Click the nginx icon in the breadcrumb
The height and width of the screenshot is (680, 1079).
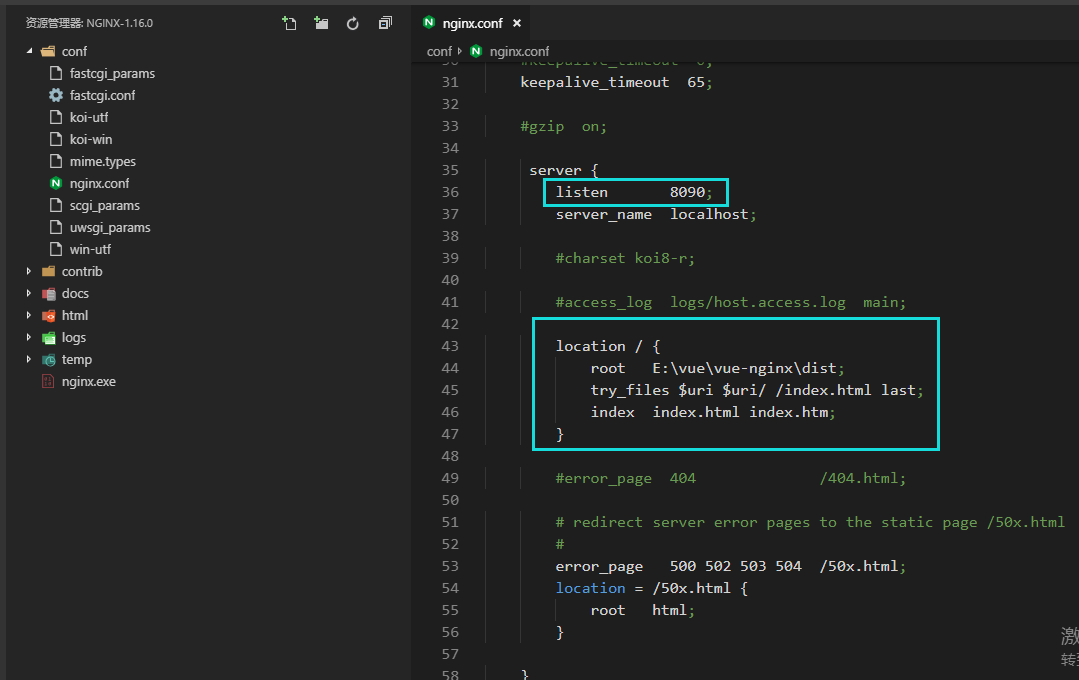click(x=476, y=51)
